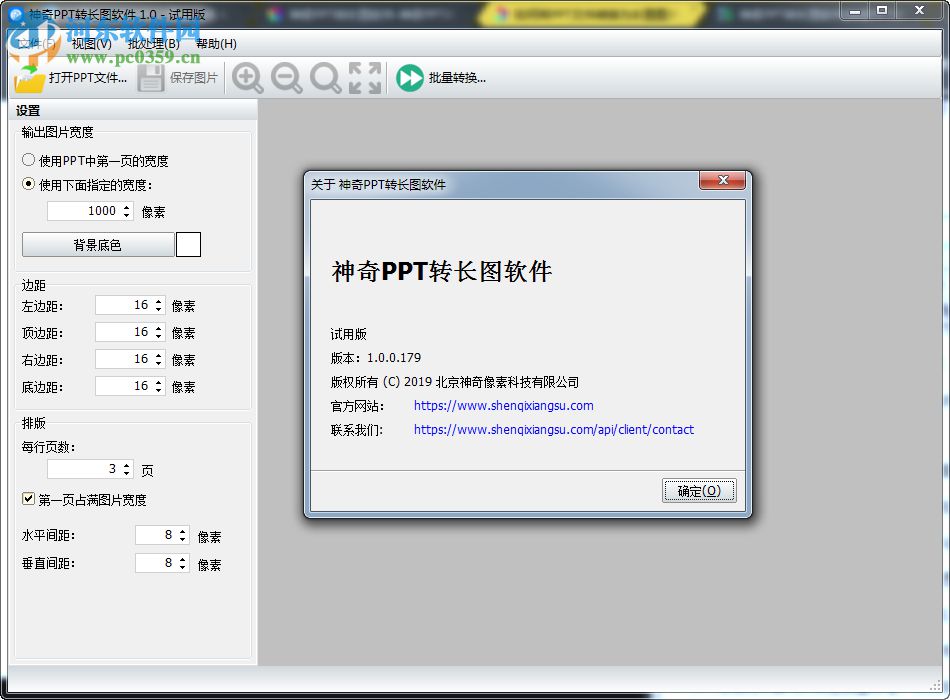Raise 左边距 using its spinner arrow
This screenshot has height=700, width=950.
pyautogui.click(x=160, y=301)
